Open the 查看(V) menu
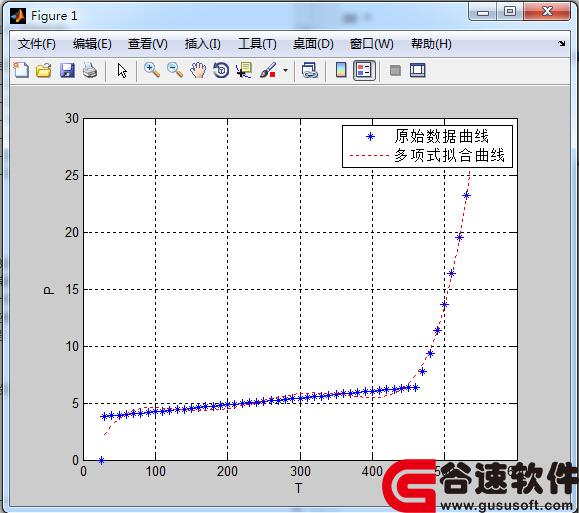The height and width of the screenshot is (513, 579). (147, 44)
